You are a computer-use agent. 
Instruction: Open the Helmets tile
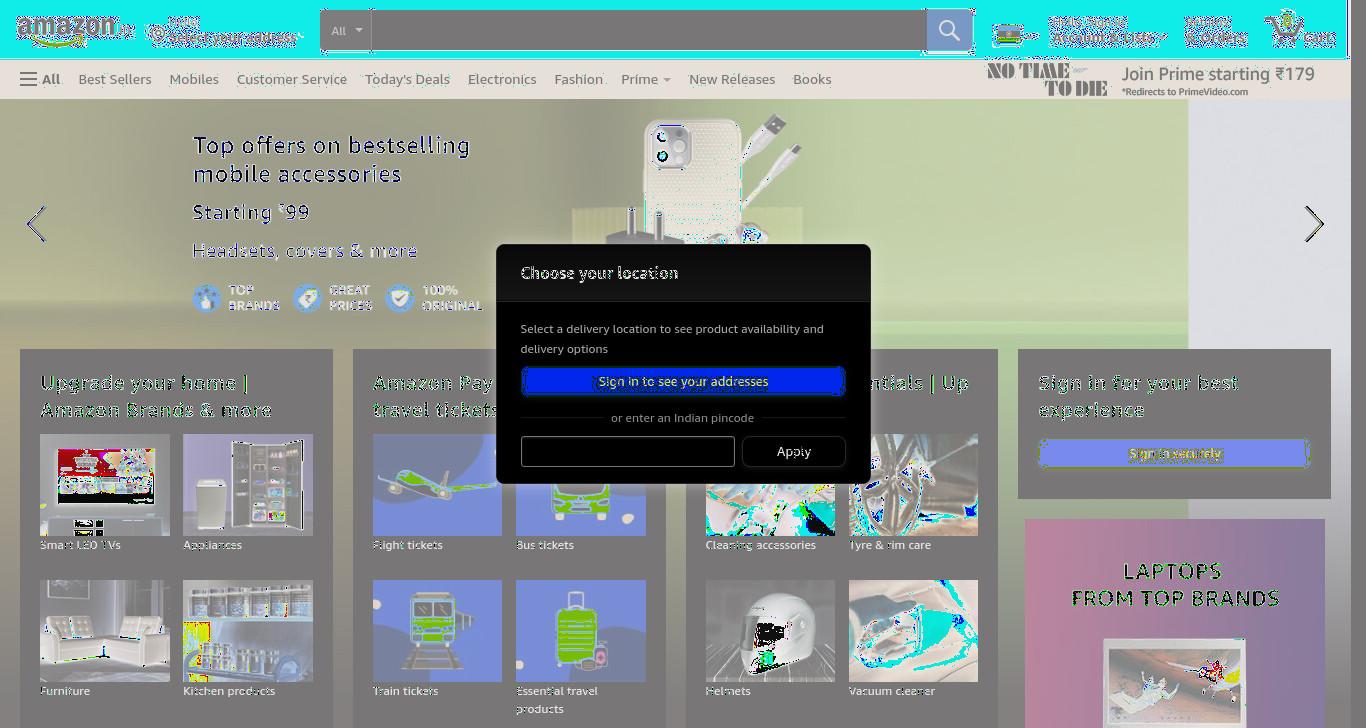770,631
